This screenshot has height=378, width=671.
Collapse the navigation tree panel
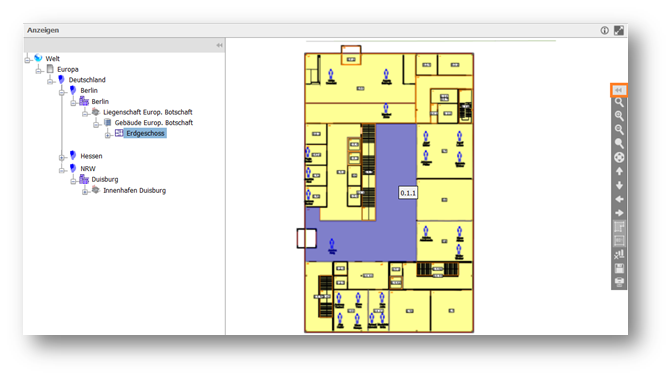(x=219, y=45)
